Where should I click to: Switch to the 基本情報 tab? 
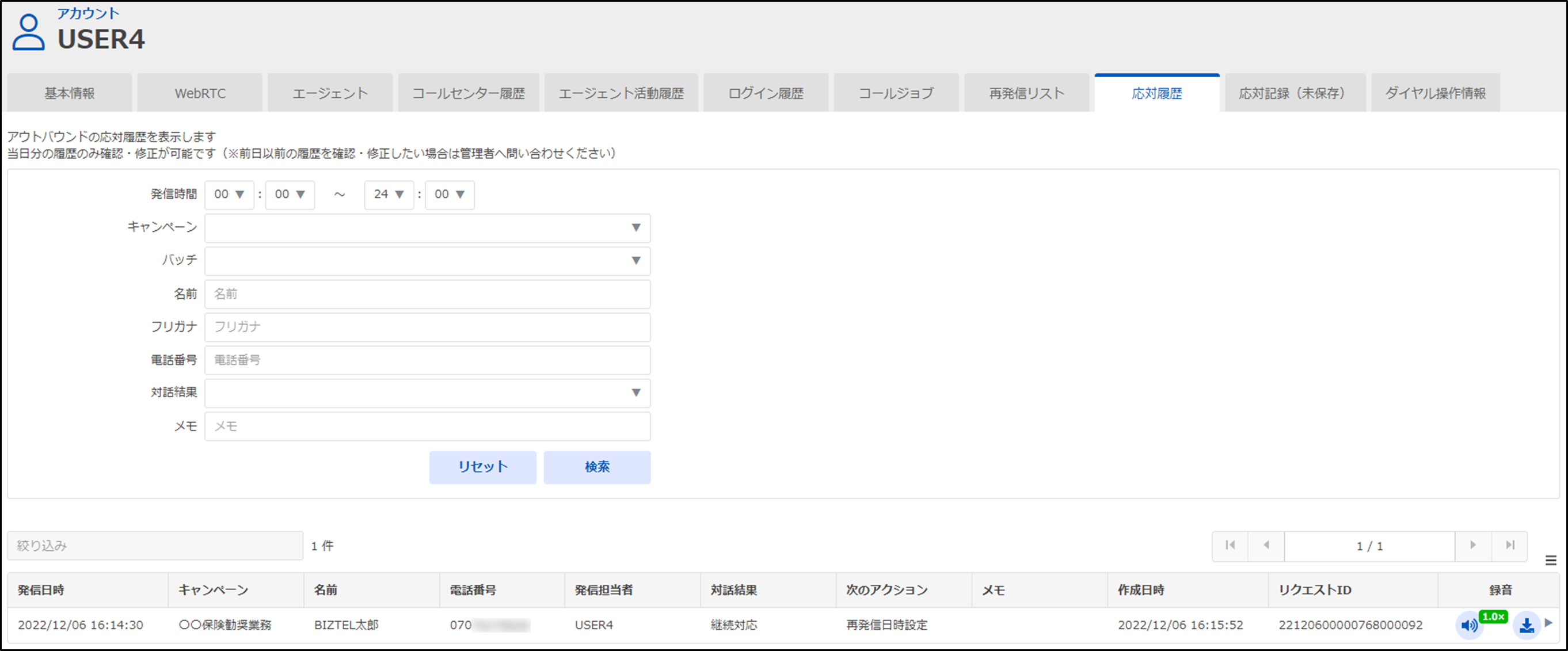(x=70, y=93)
